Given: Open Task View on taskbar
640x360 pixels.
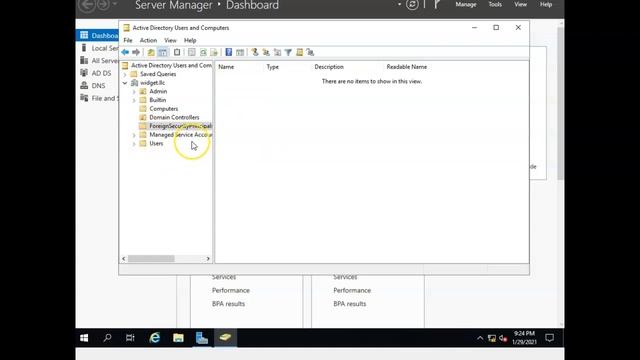Looking at the screenshot, I should [x=130, y=338].
